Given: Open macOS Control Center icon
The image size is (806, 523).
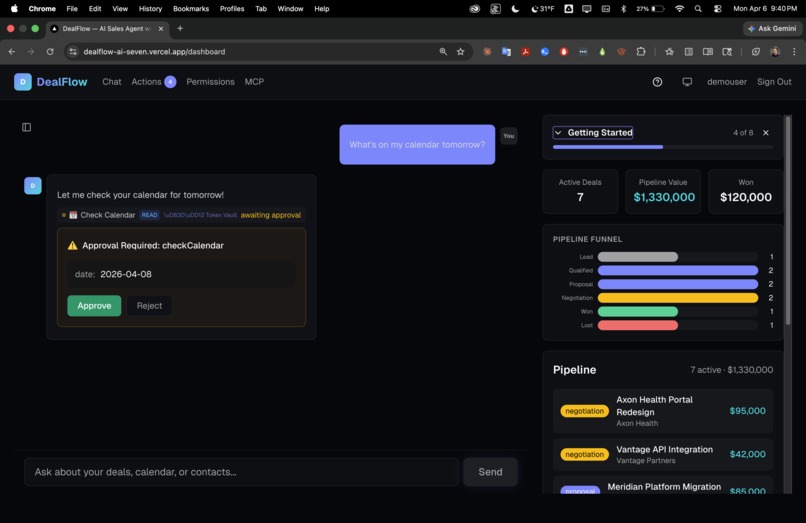Looking at the screenshot, I should [x=718, y=9].
